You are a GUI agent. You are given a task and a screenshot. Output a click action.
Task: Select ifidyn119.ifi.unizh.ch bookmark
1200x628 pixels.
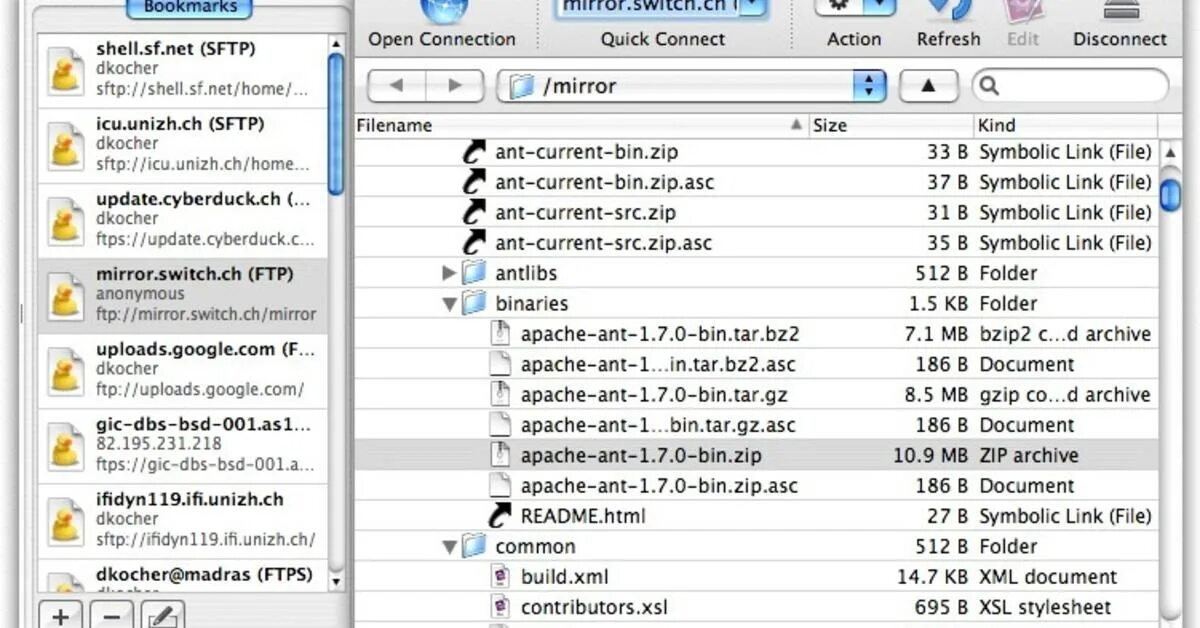[183, 521]
